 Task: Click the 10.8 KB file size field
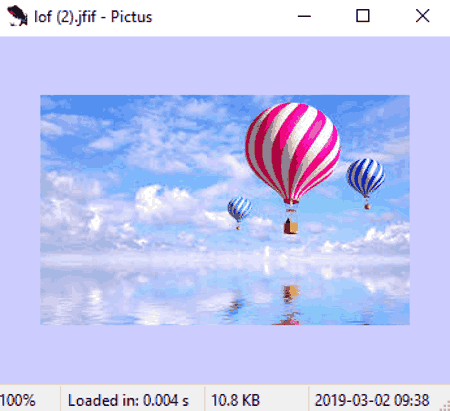(235, 400)
